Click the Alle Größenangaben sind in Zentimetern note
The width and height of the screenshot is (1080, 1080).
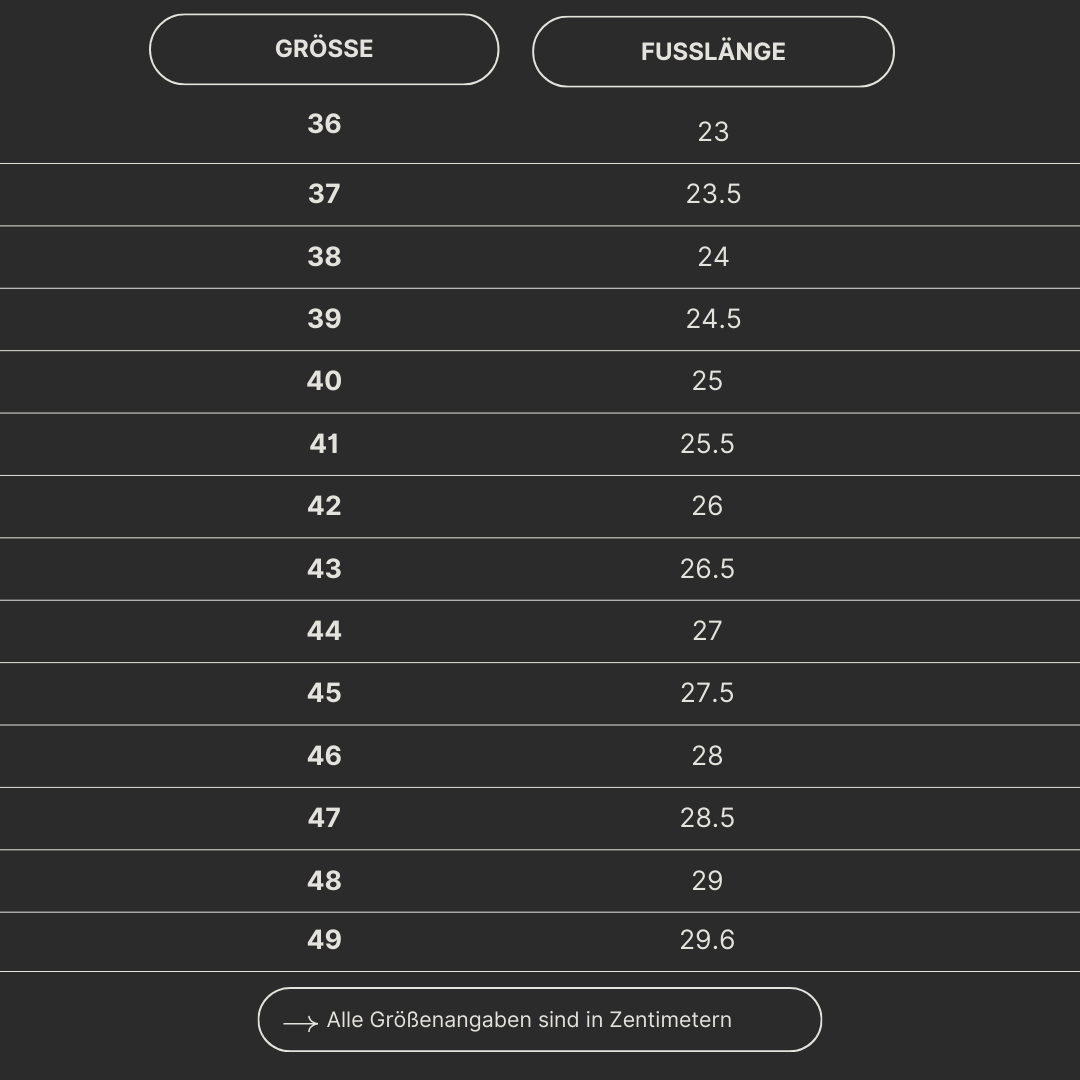(529, 1020)
